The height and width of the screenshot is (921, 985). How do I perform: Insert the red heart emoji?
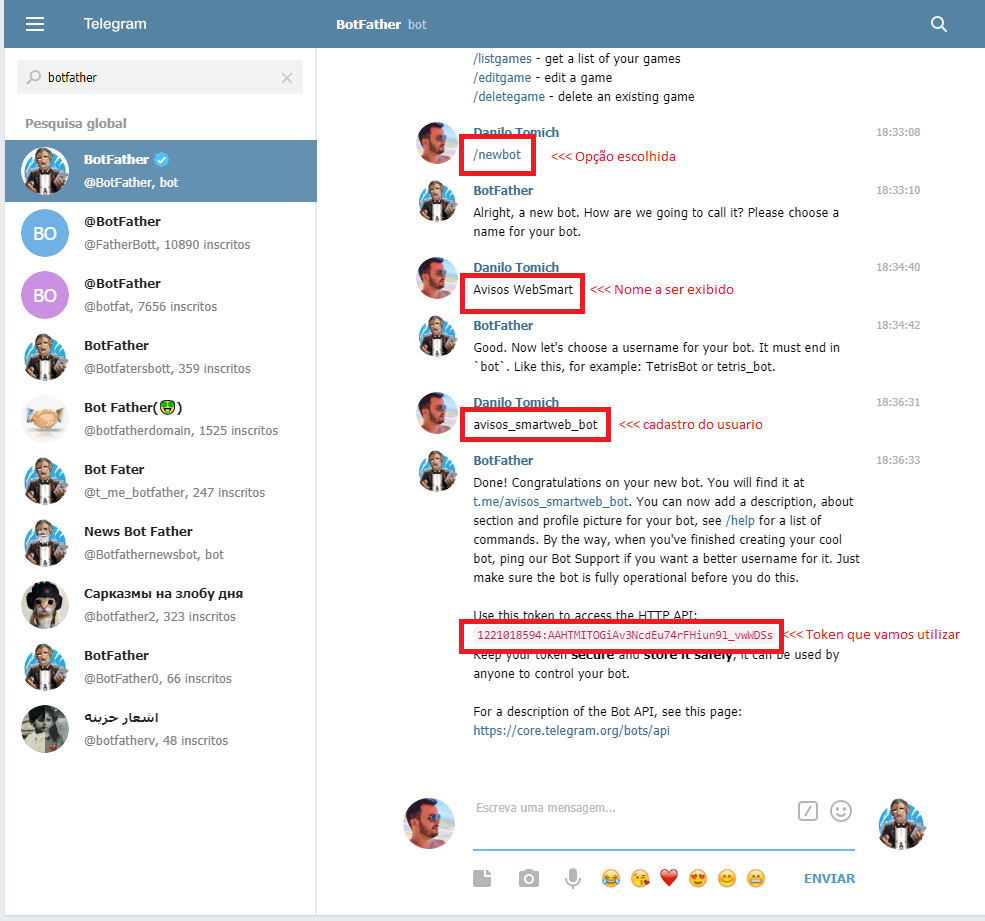click(669, 878)
